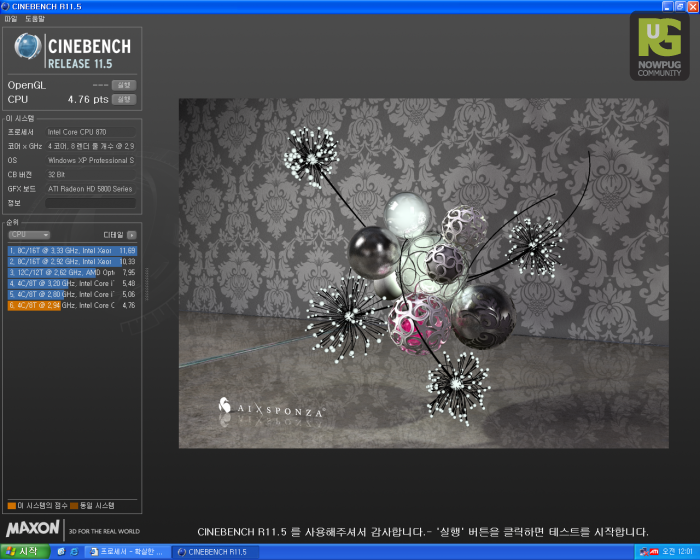Image resolution: width=700 pixels, height=560 pixels.
Task: Click the rendered scene preview image
Action: [424, 273]
